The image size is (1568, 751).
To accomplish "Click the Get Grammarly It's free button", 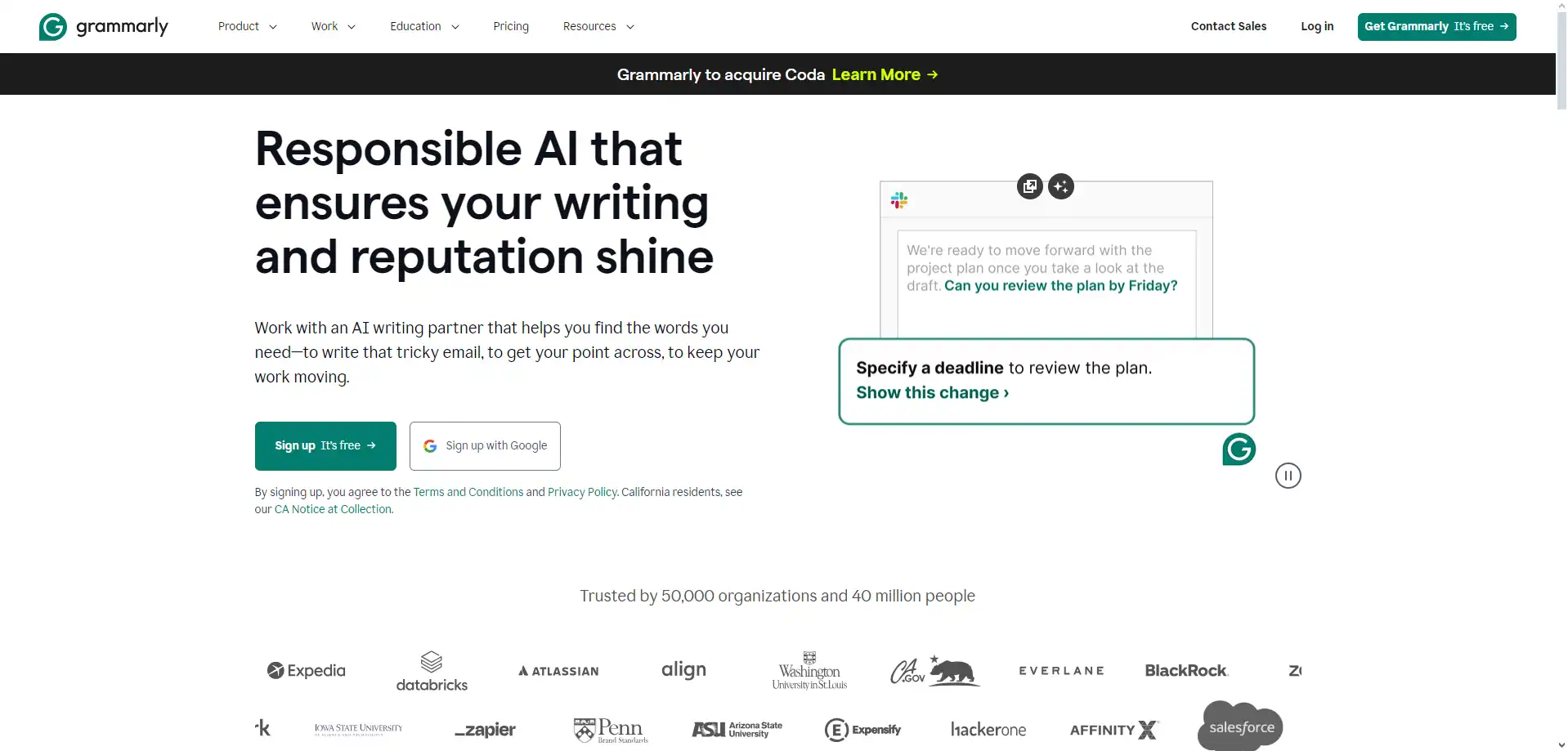I will (1436, 26).
